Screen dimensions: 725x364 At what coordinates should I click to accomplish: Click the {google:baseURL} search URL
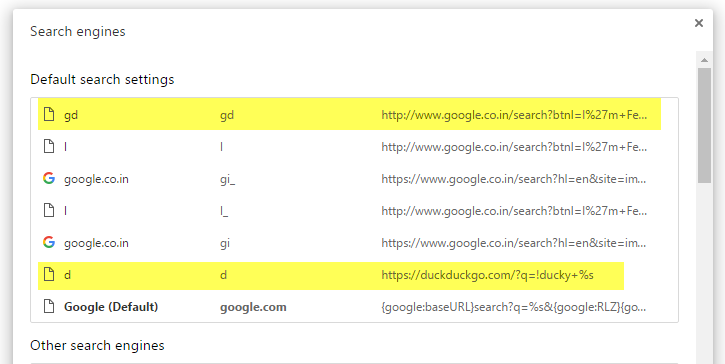click(x=514, y=307)
